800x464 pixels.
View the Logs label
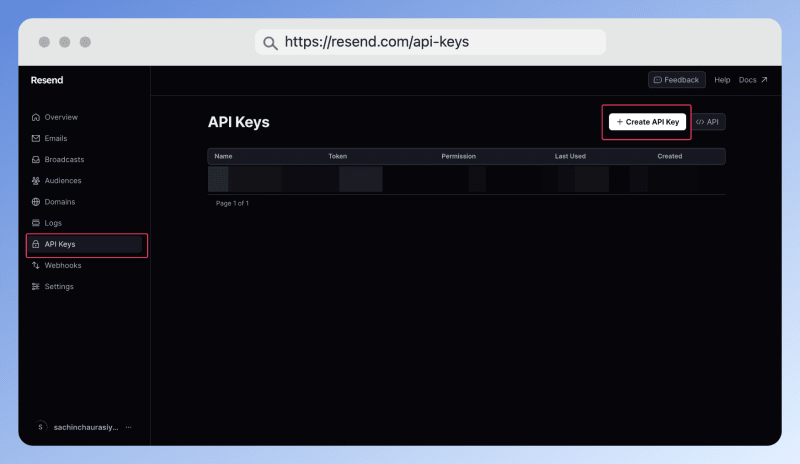click(53, 223)
